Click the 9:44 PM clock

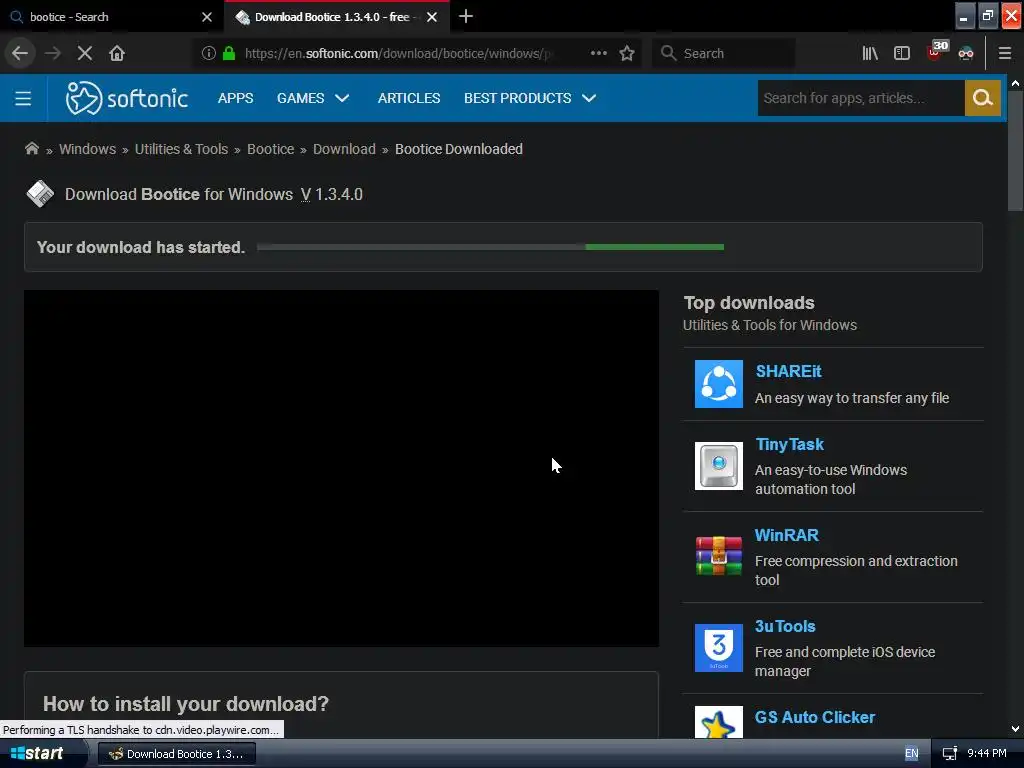coord(987,754)
